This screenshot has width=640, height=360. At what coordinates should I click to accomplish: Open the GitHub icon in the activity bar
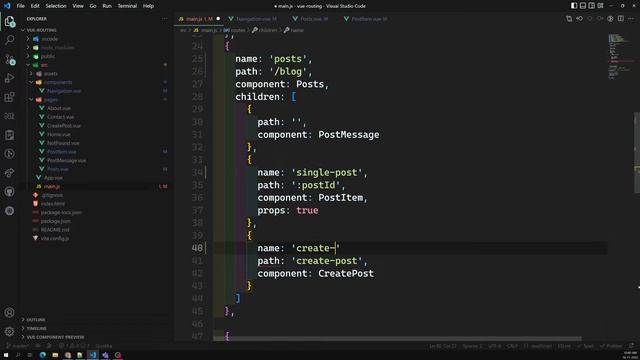(9, 192)
